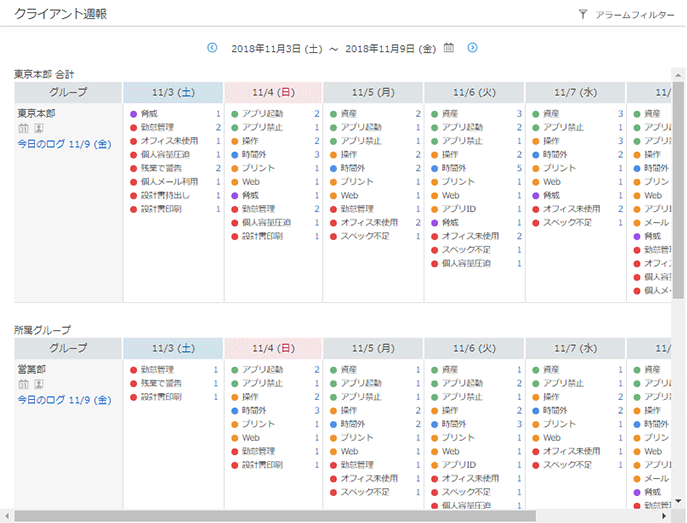
Task: Select the 11/4 (日) column header in 東京本部
Action: pyautogui.click(x=273, y=92)
